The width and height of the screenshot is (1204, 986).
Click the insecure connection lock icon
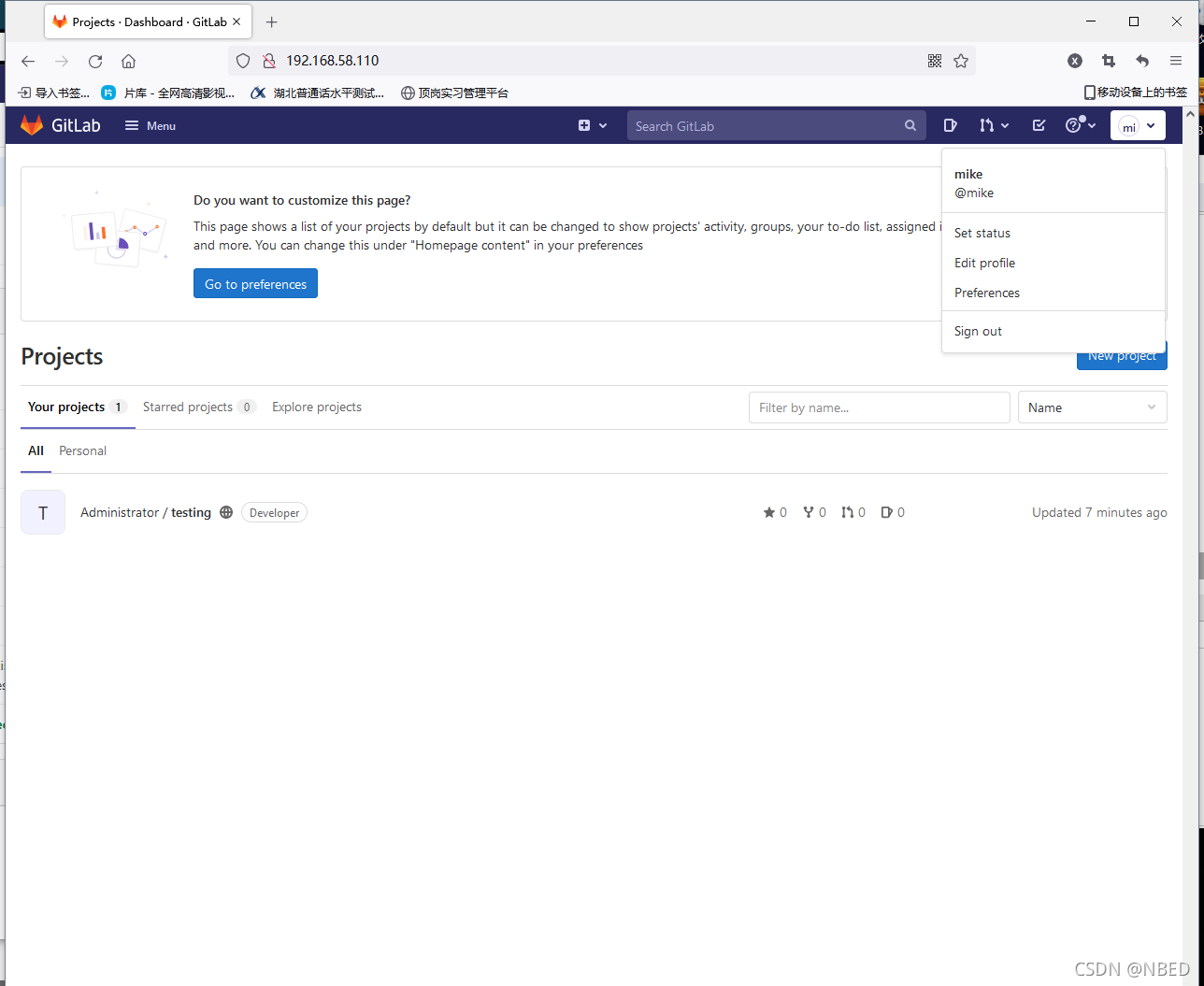pos(269,61)
